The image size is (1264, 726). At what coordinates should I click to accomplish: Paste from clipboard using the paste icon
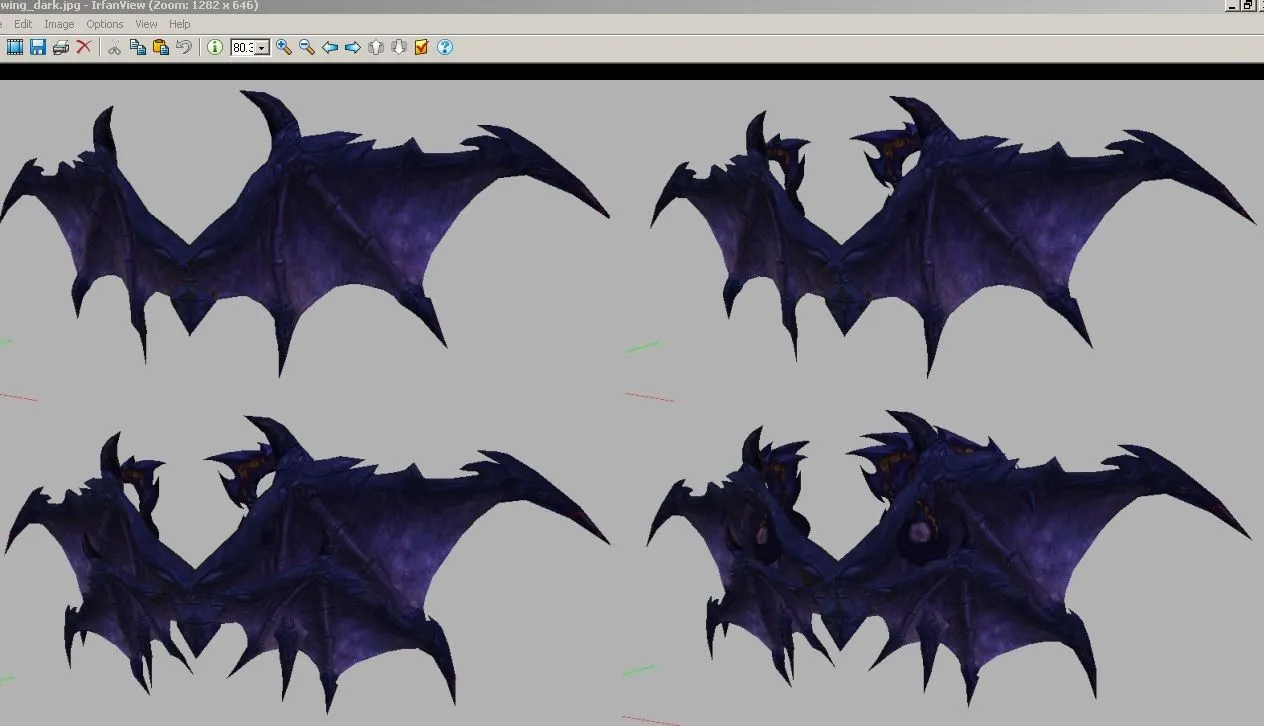(x=160, y=47)
